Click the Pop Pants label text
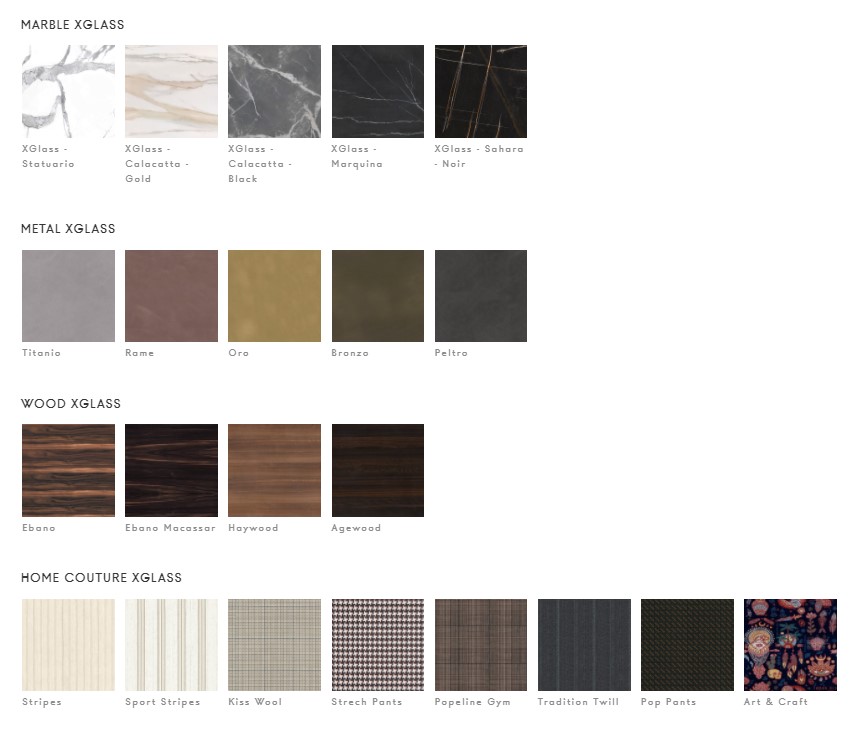The height and width of the screenshot is (733, 867). pos(668,701)
